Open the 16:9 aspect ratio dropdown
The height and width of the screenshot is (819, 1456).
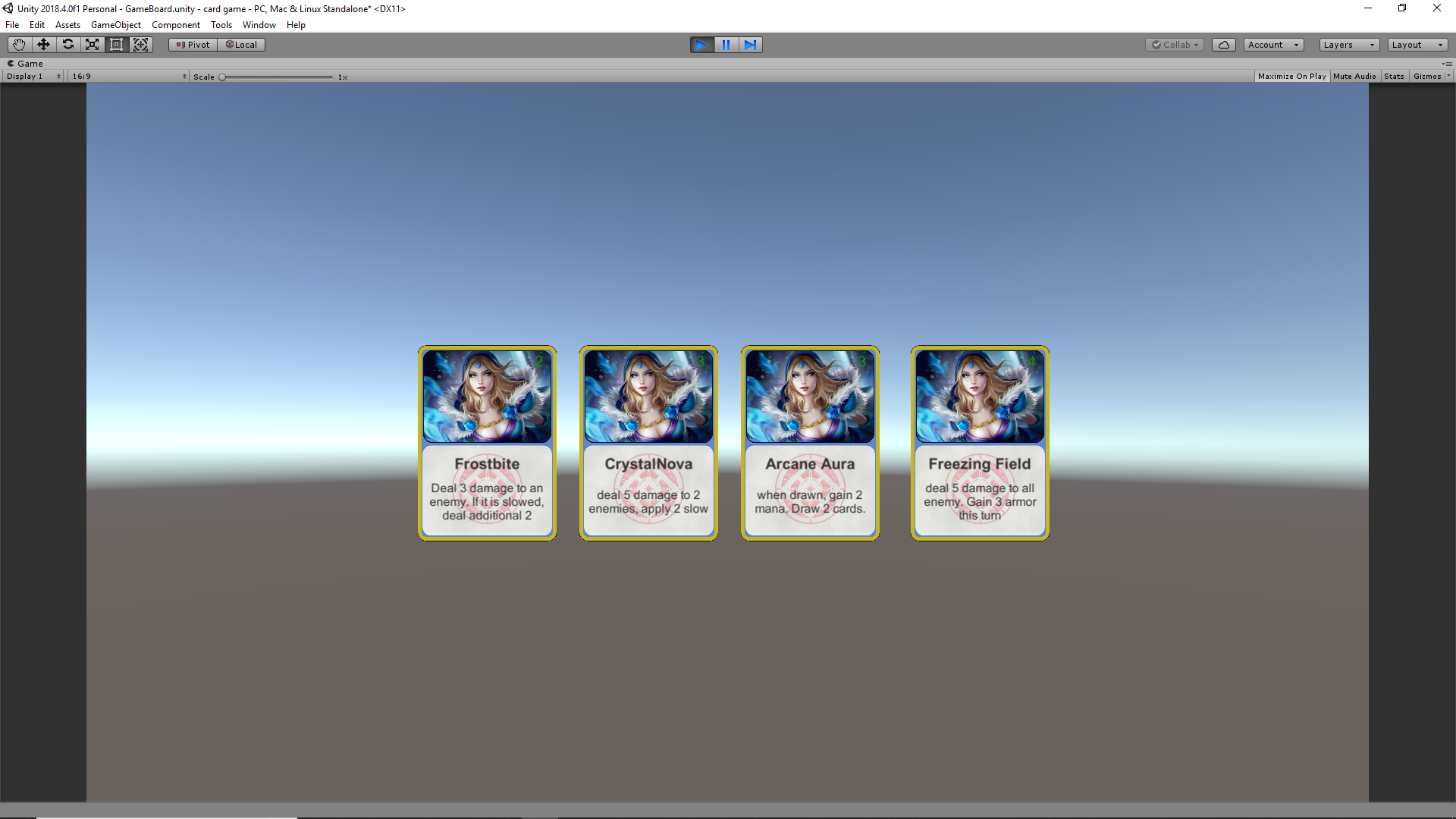pyautogui.click(x=129, y=77)
